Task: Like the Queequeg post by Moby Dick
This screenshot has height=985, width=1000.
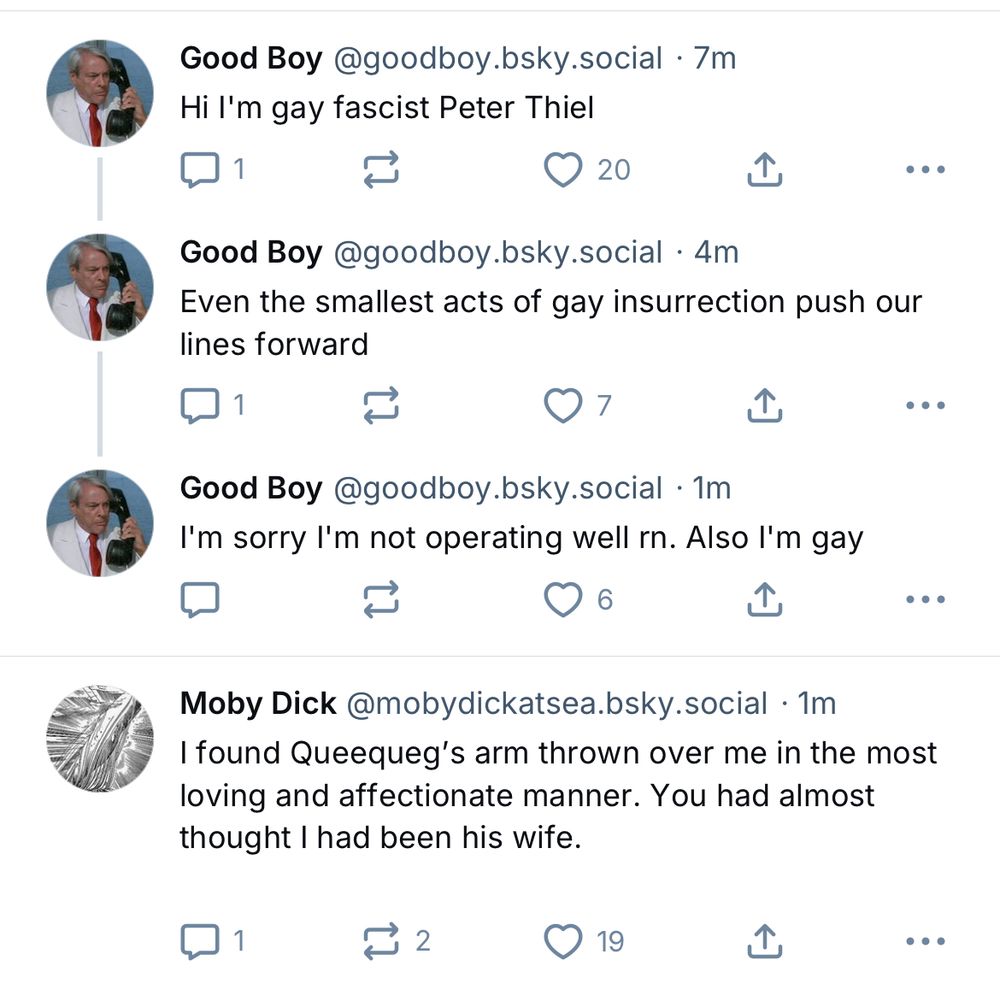Action: pos(564,938)
